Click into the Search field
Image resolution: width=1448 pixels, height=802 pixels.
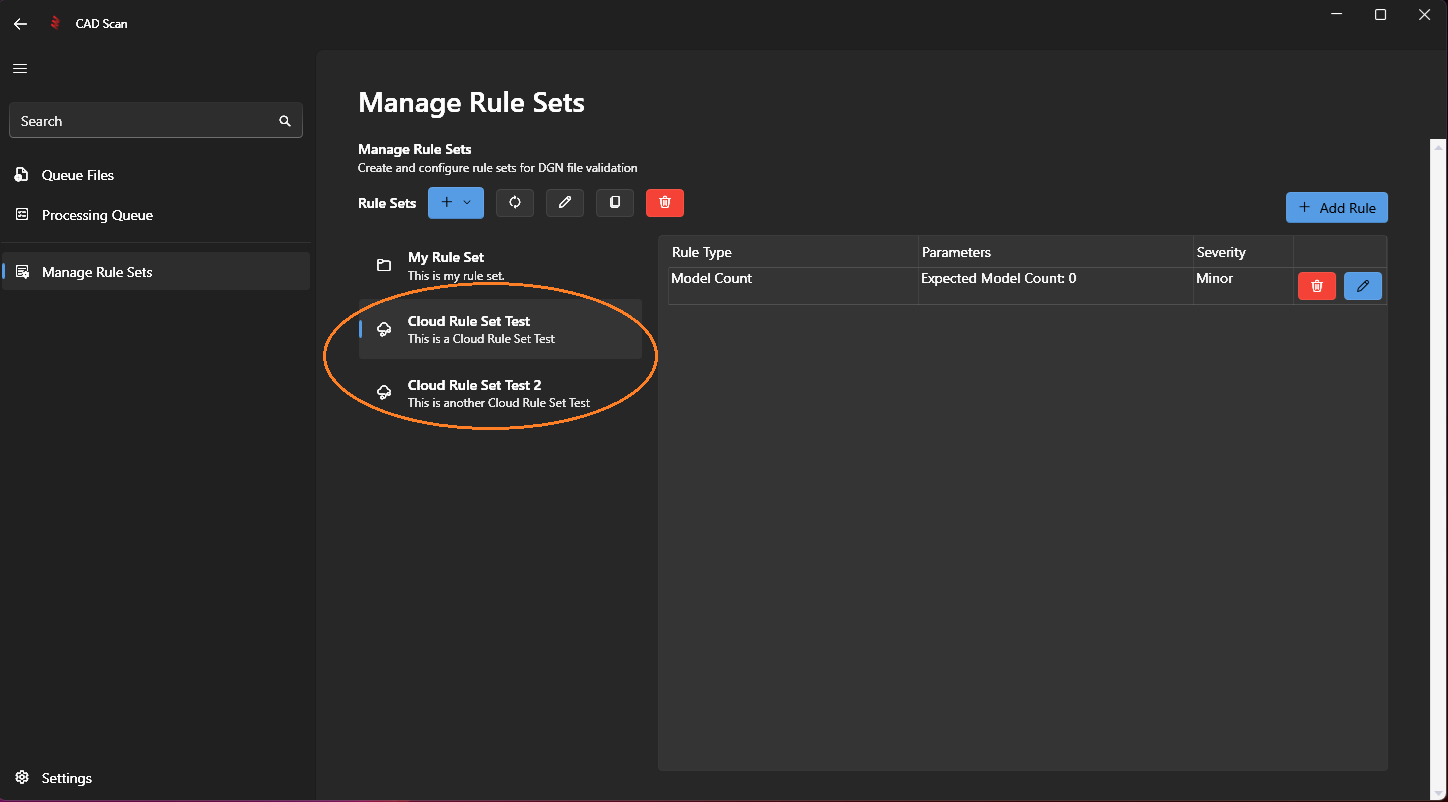(140, 121)
